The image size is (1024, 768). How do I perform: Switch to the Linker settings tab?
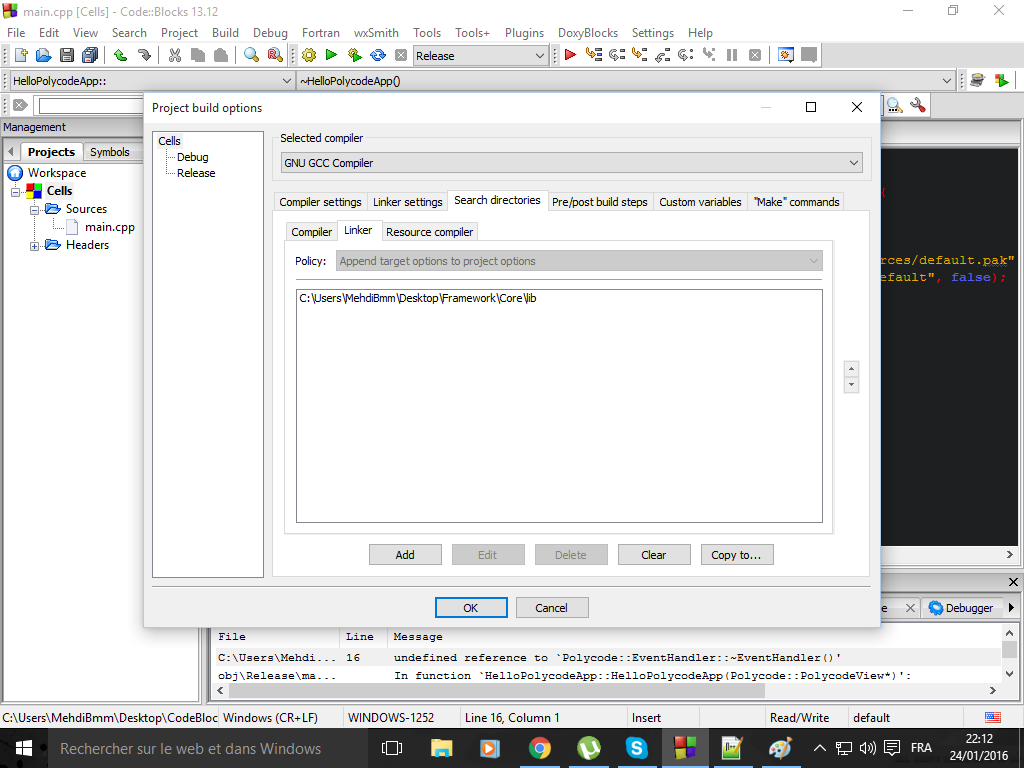(407, 201)
